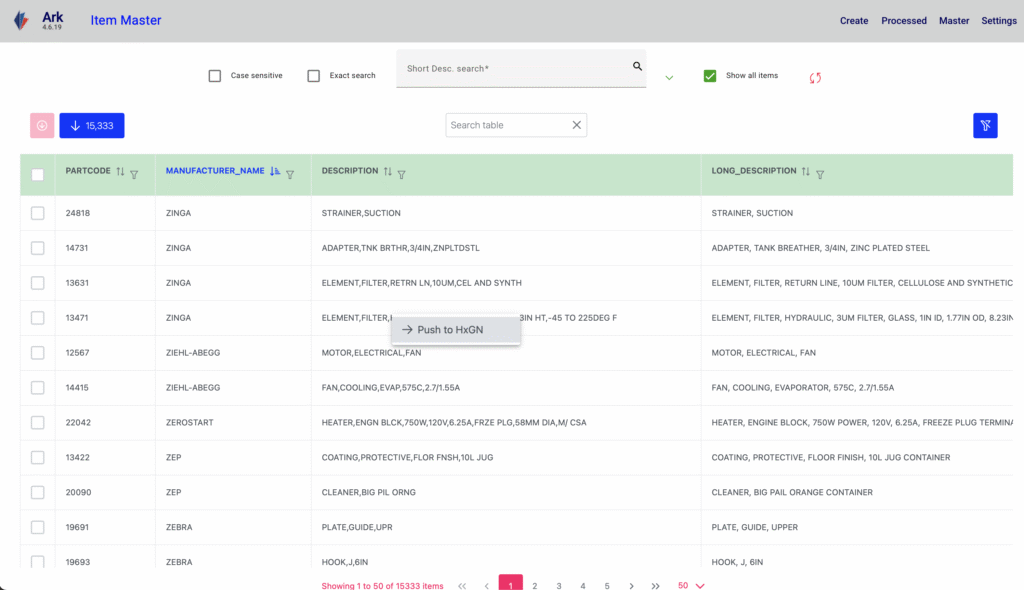Uncheck the Show all items checkbox
The height and width of the screenshot is (590, 1024).
click(710, 76)
